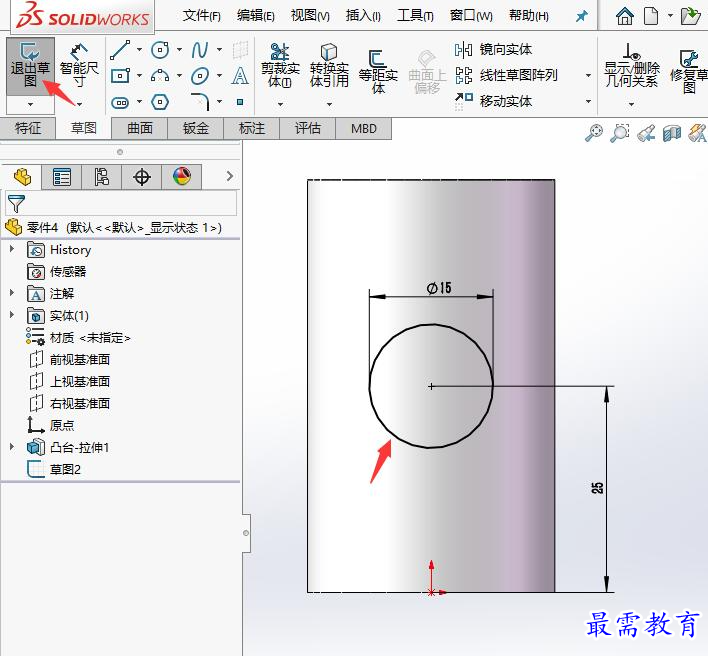
Task: Click Linear Sketch Pattern (线性草图阵列)
Action: click(x=506, y=75)
